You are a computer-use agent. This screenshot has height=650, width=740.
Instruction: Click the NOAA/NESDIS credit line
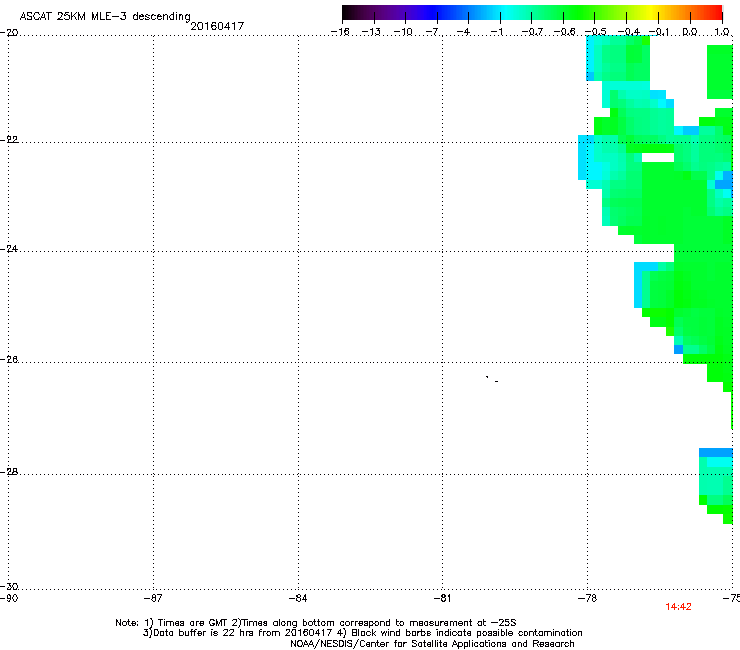(432, 644)
